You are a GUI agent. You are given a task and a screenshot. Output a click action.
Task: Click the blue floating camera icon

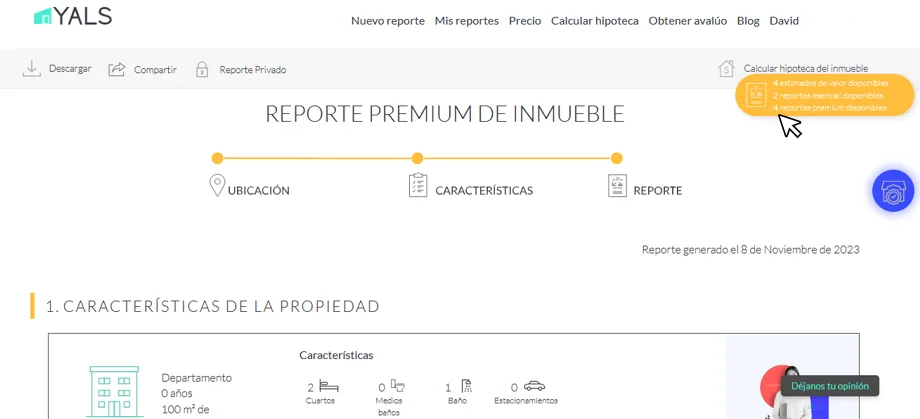[892, 191]
